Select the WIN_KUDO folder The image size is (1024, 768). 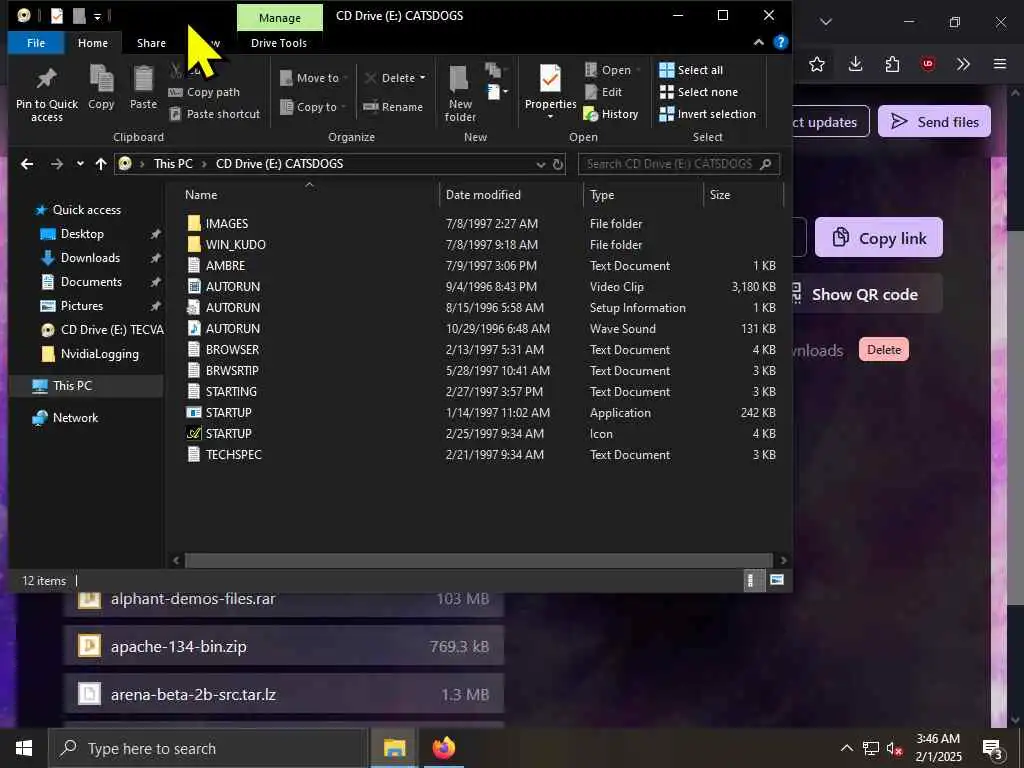pyautogui.click(x=235, y=245)
